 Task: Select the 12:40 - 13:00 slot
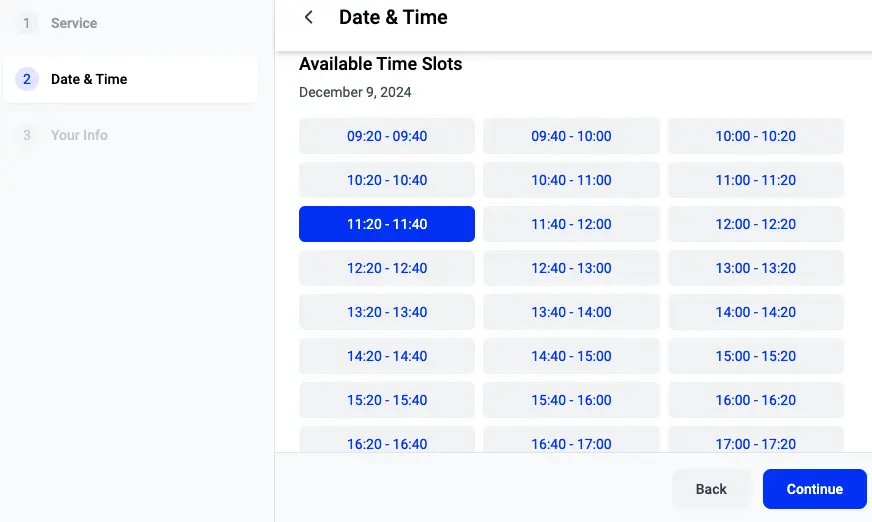[571, 268]
